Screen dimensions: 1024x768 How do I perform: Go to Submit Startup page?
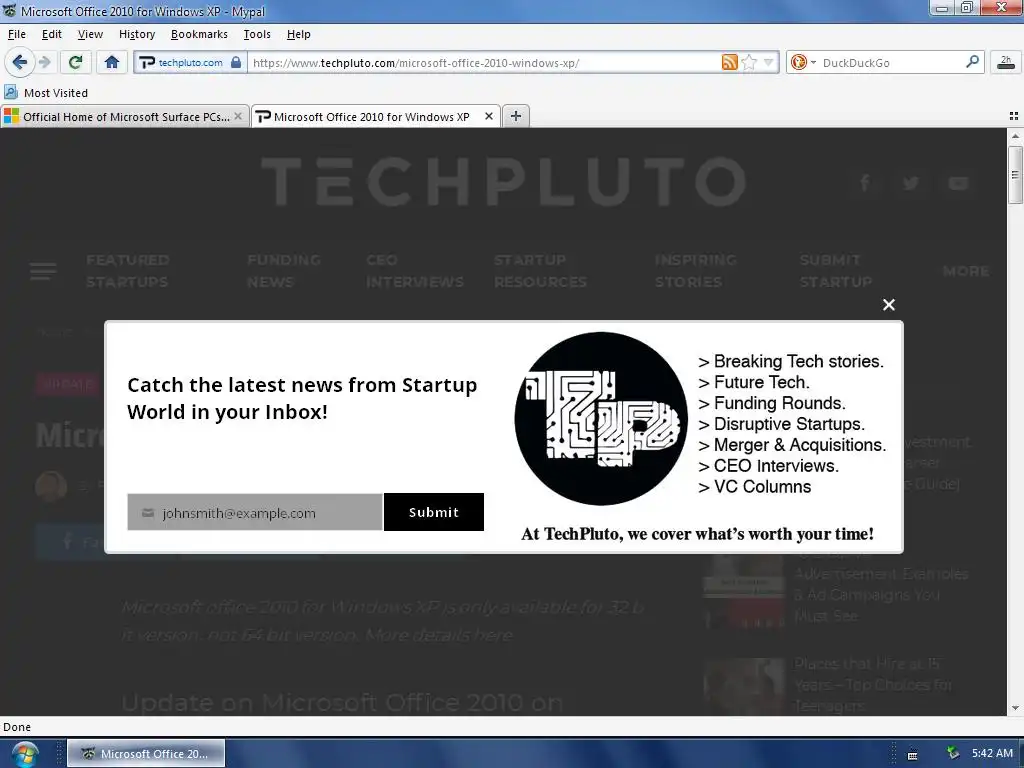836,271
